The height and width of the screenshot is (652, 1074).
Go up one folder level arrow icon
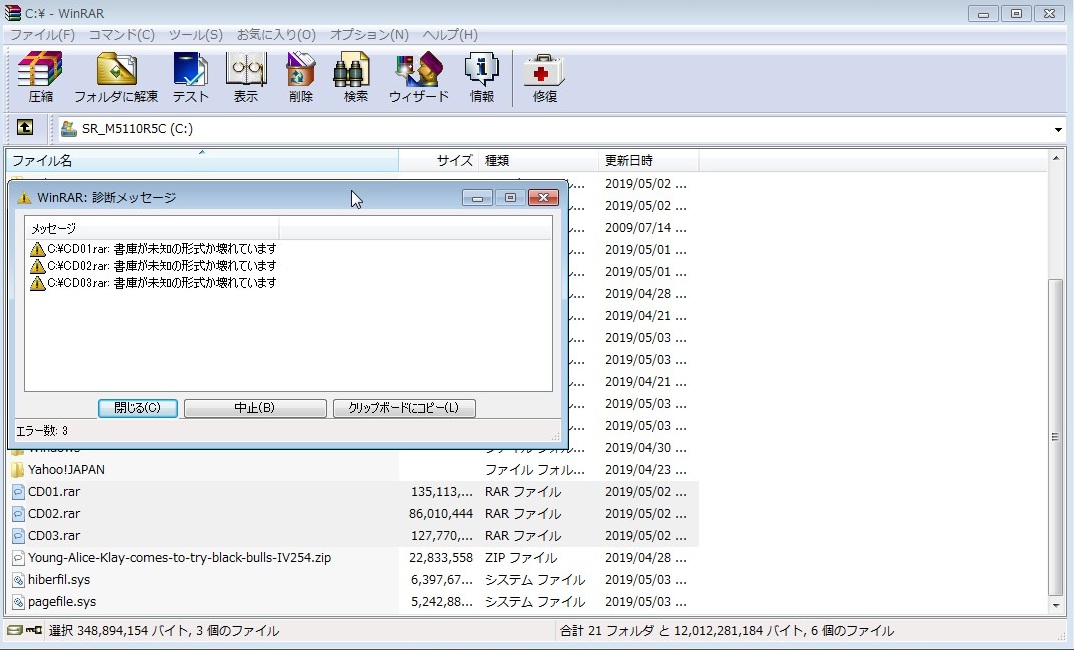pyautogui.click(x=25, y=127)
